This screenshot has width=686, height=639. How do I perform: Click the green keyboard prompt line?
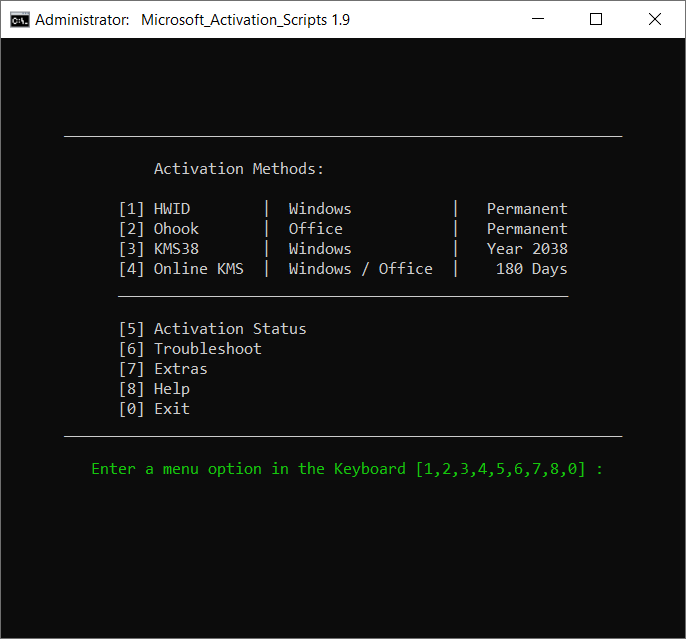(x=347, y=469)
